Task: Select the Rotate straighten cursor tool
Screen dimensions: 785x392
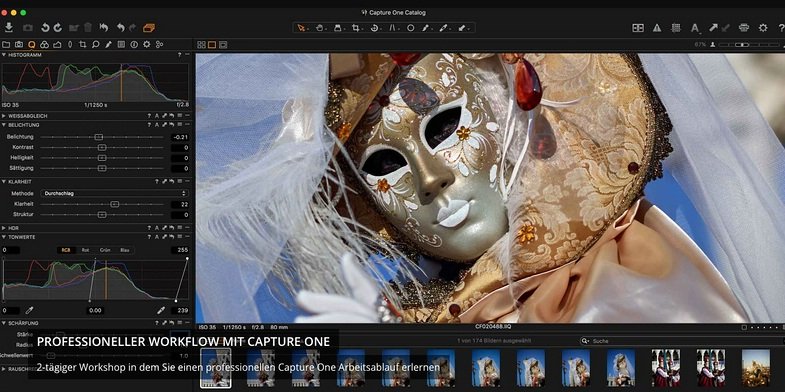Action: pos(374,28)
